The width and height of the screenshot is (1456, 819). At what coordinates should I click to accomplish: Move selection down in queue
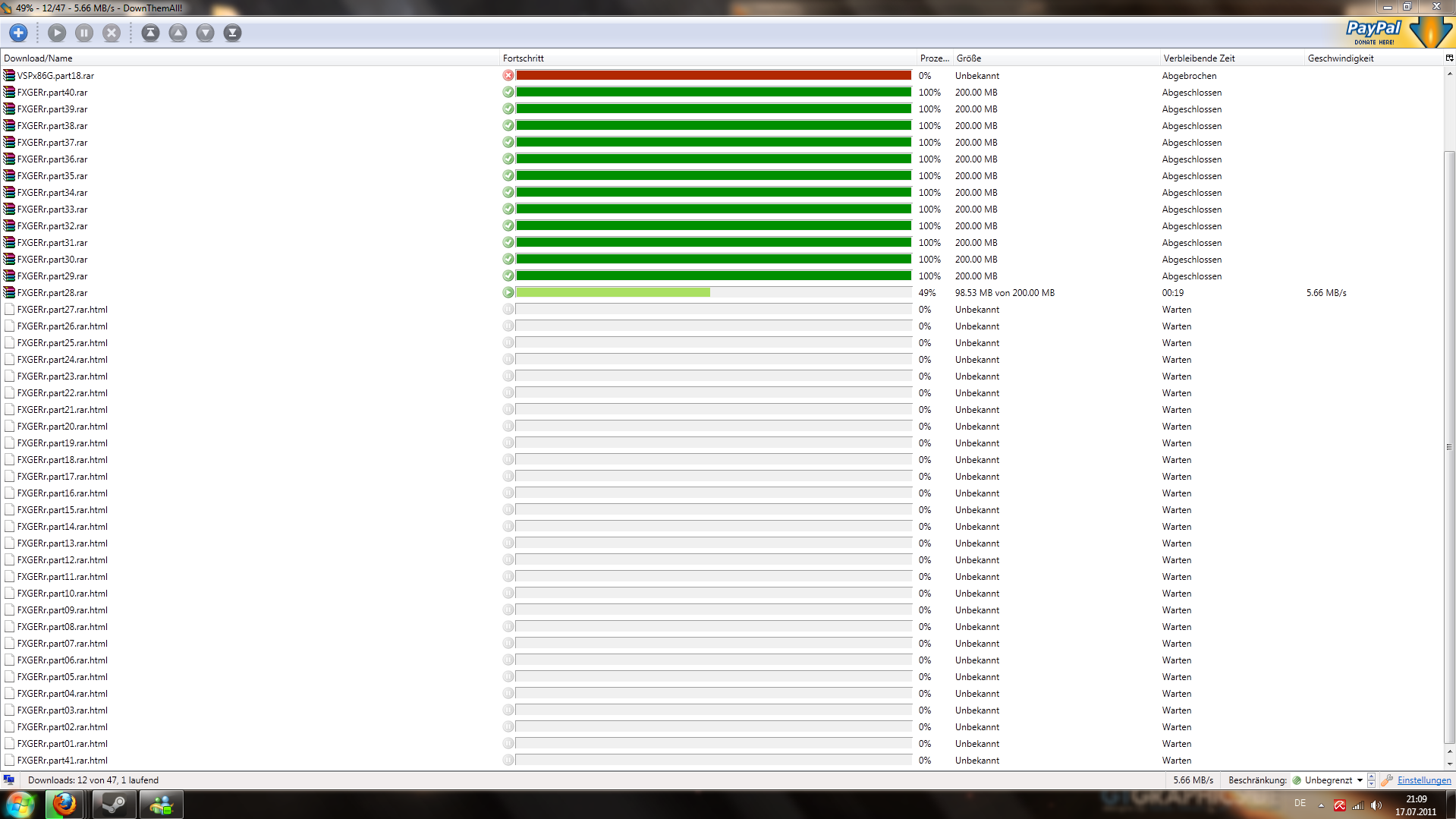pyautogui.click(x=205, y=33)
